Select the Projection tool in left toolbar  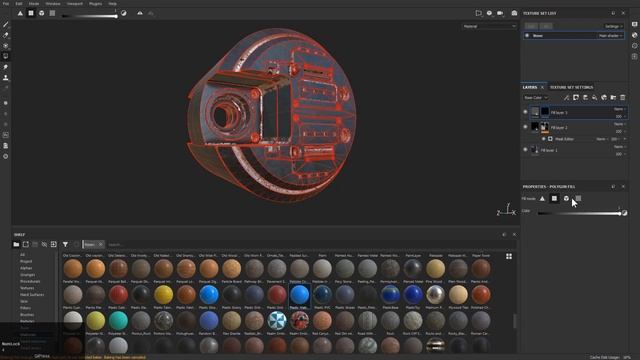[x=6, y=46]
